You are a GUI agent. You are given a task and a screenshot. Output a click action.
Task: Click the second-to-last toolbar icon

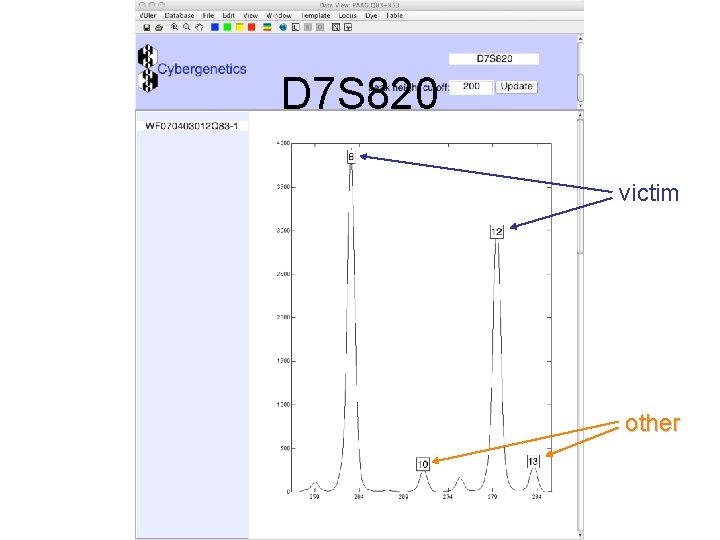336,27
